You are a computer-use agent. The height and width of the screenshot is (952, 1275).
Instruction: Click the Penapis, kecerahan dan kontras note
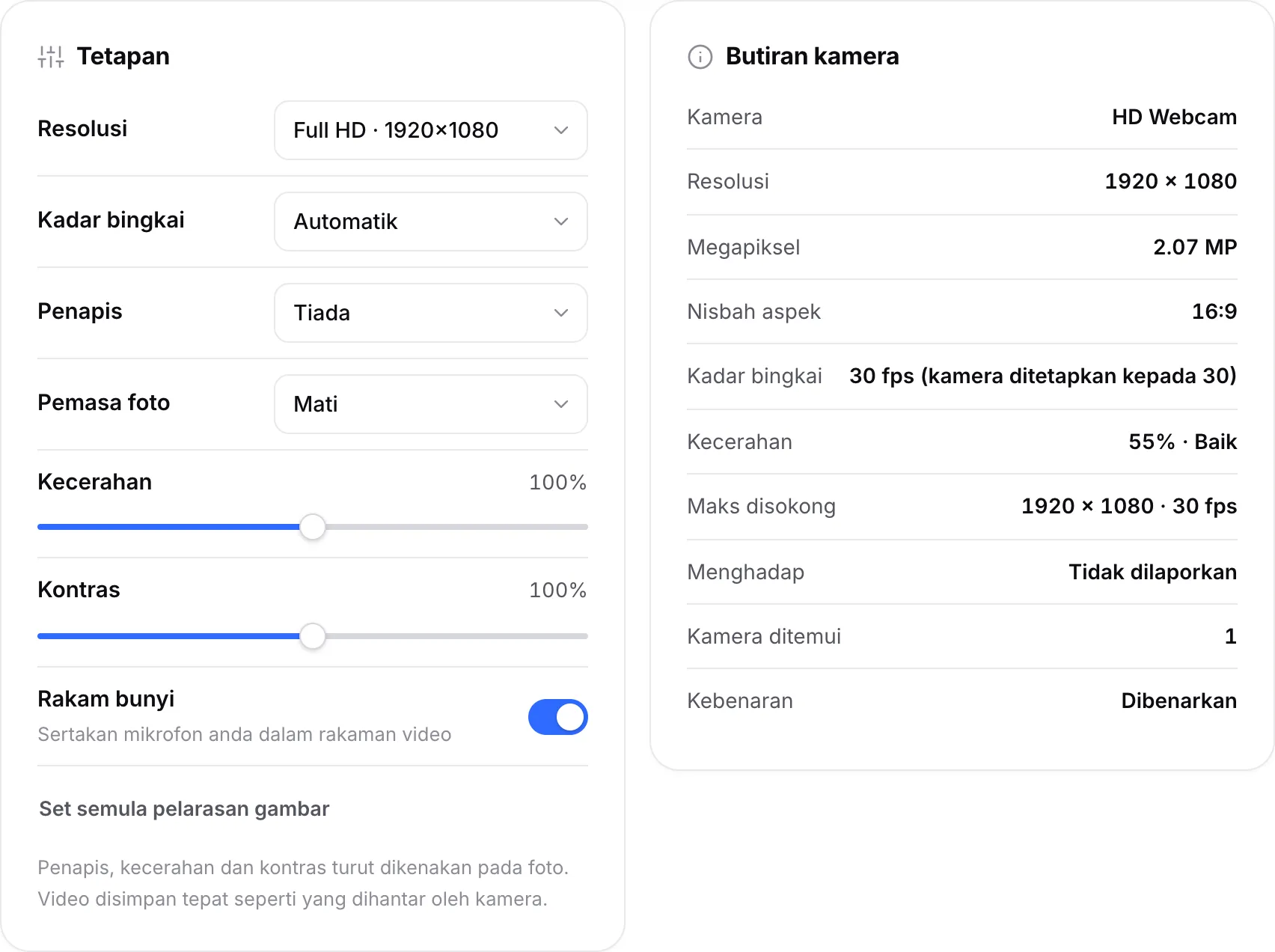click(x=303, y=883)
